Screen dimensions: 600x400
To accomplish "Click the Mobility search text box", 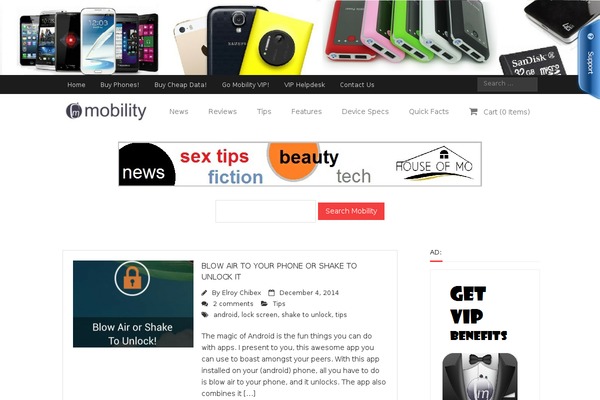I will [266, 211].
